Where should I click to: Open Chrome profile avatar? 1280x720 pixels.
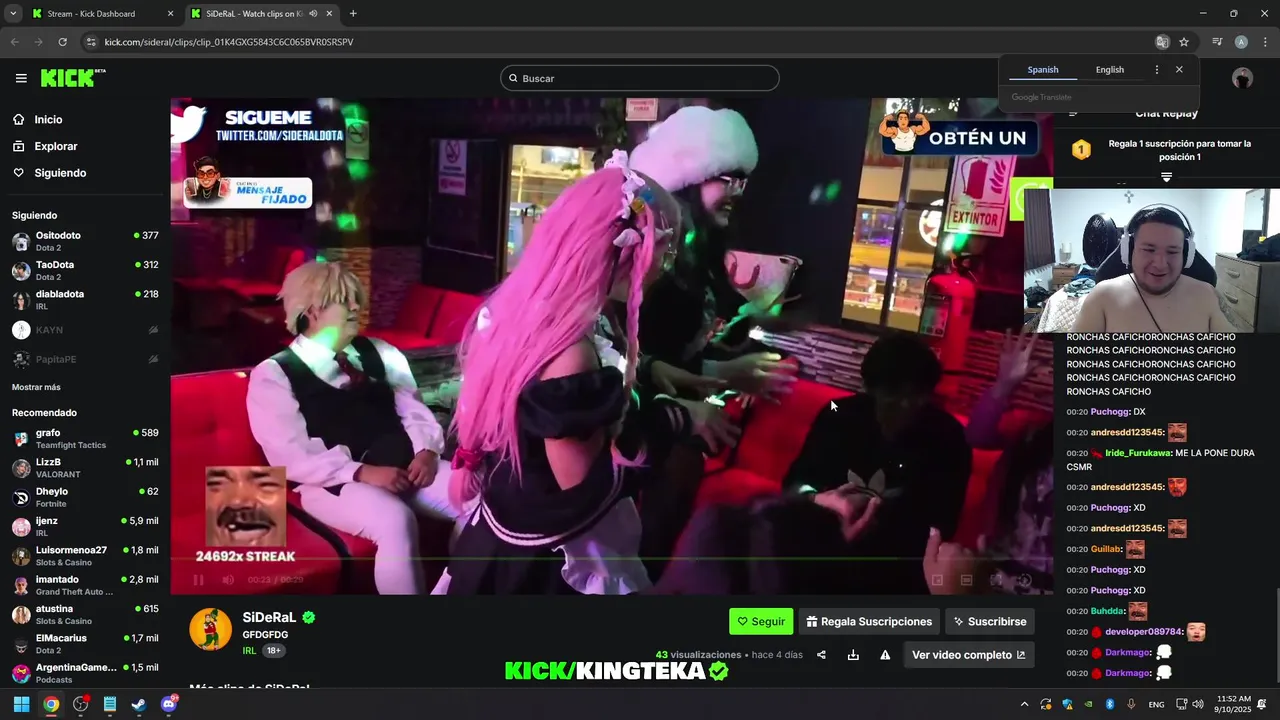(x=1241, y=42)
